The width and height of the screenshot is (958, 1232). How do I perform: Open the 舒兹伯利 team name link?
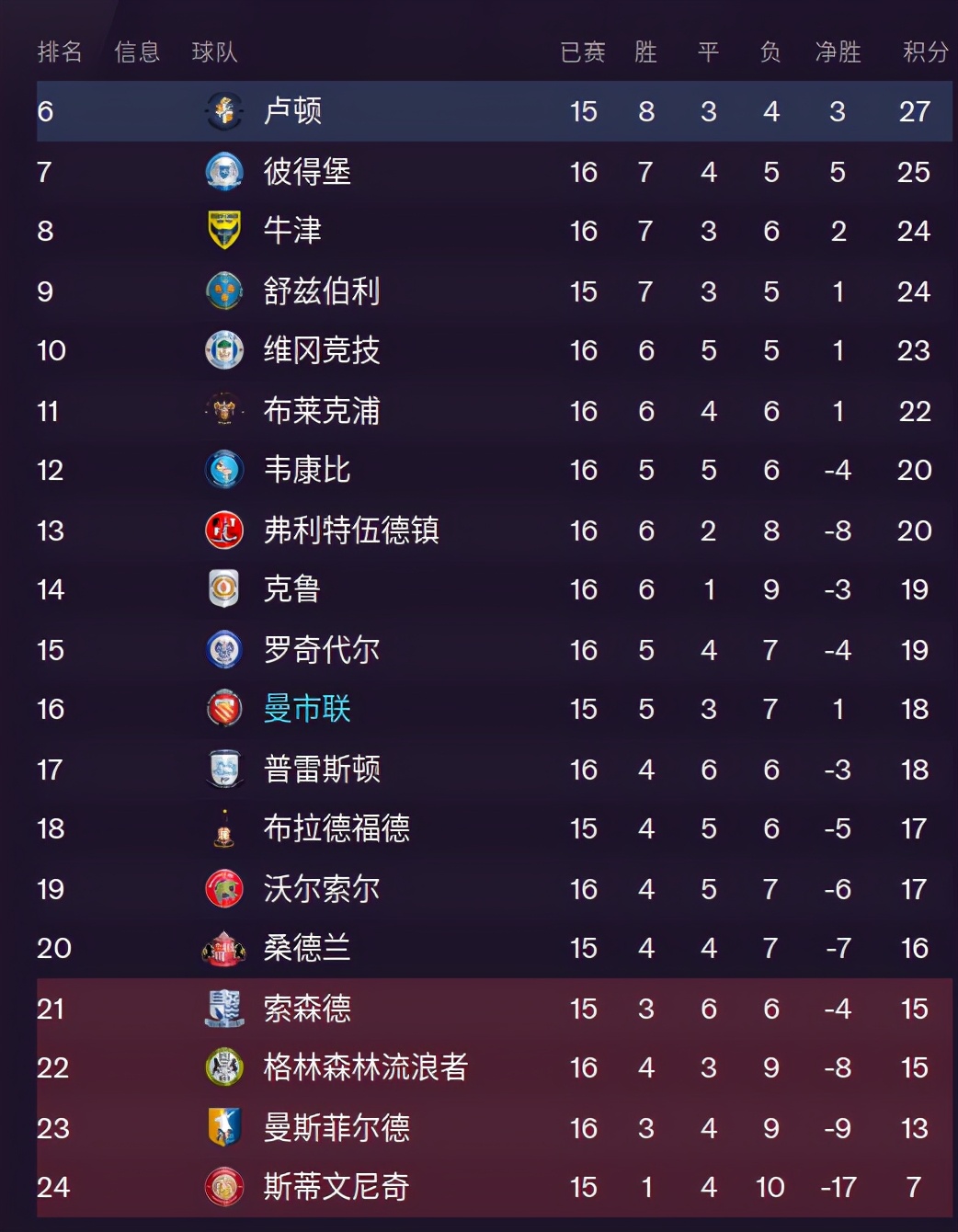[321, 291]
